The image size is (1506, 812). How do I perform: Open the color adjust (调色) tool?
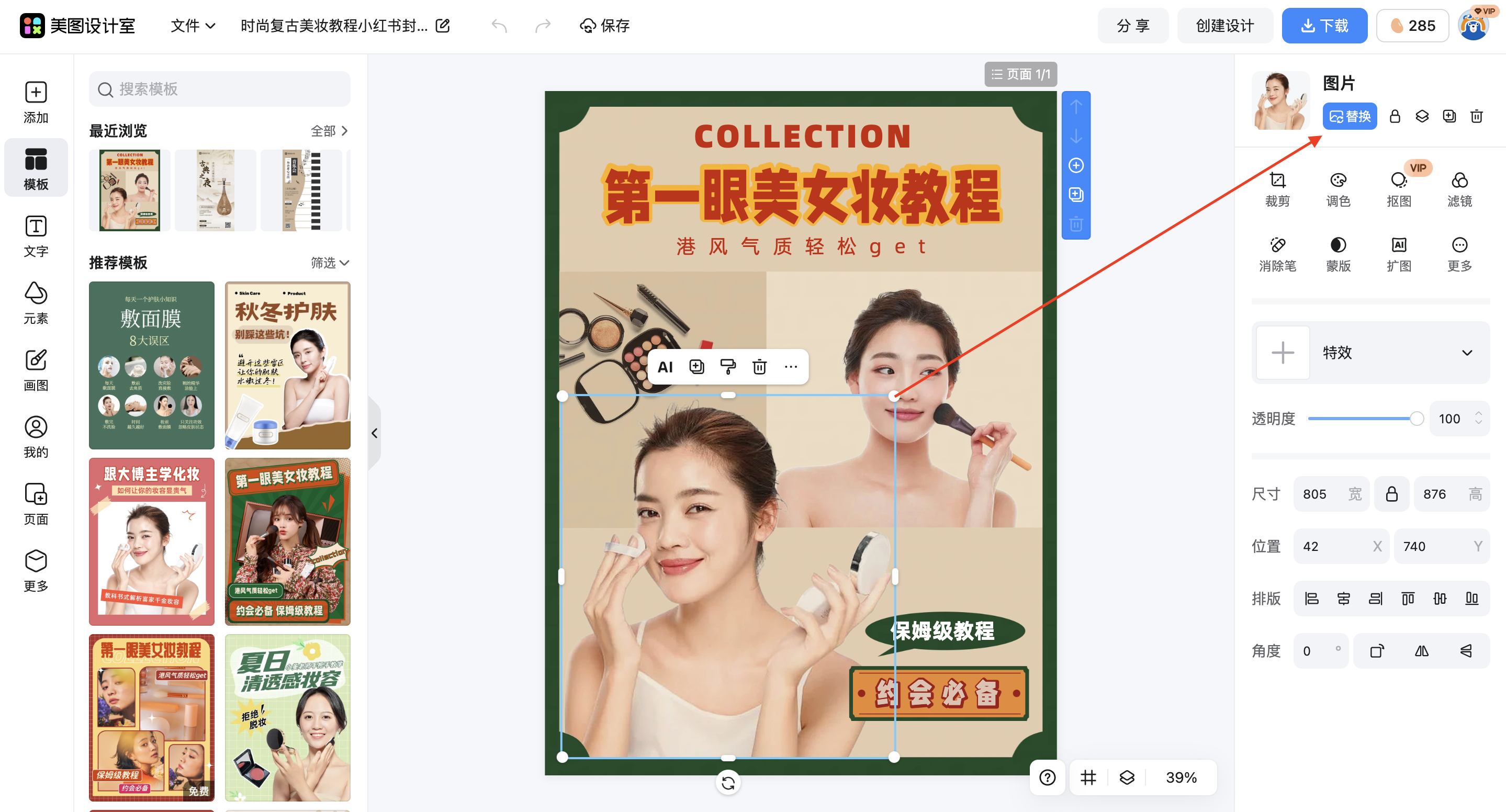point(1338,189)
